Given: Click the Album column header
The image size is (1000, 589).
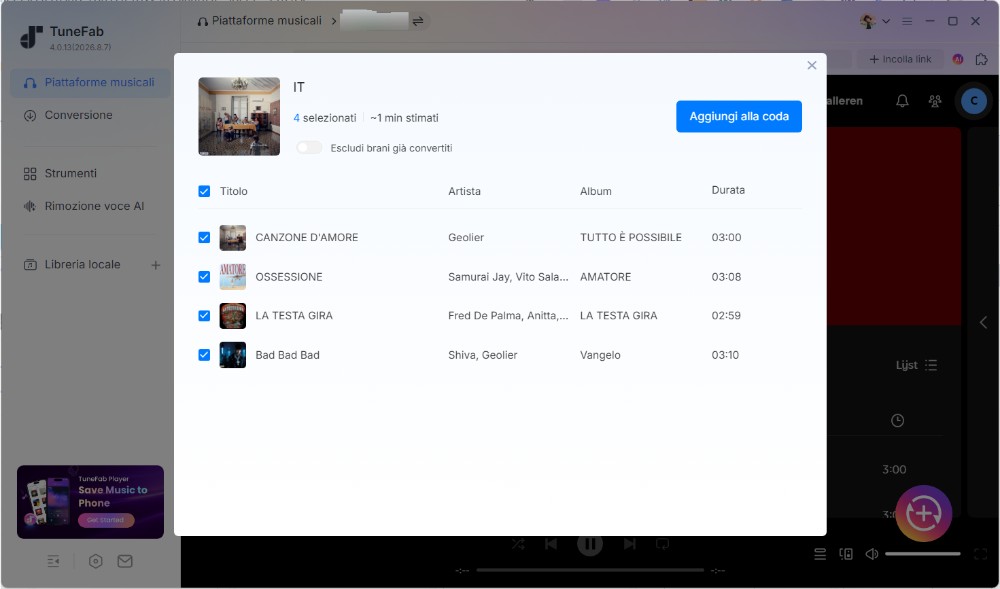Looking at the screenshot, I should [x=596, y=191].
